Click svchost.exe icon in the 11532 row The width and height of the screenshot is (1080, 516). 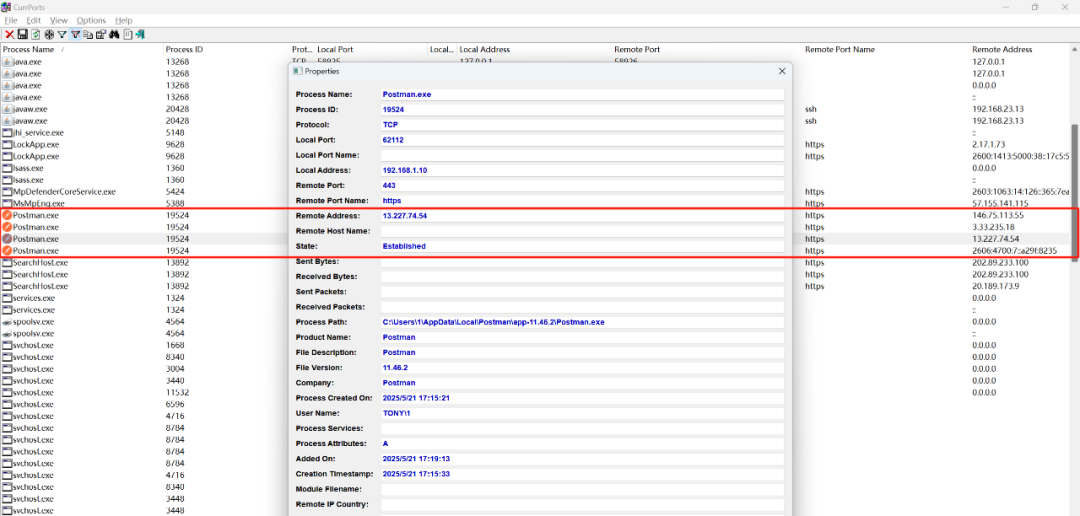[7, 393]
